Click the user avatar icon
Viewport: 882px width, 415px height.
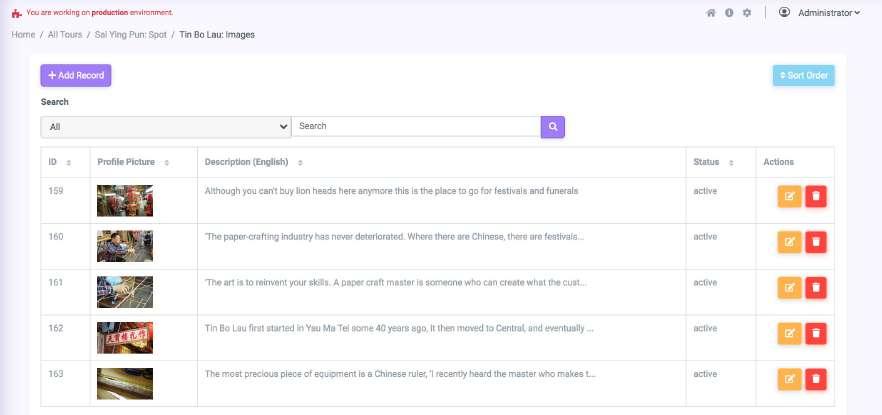[x=784, y=12]
